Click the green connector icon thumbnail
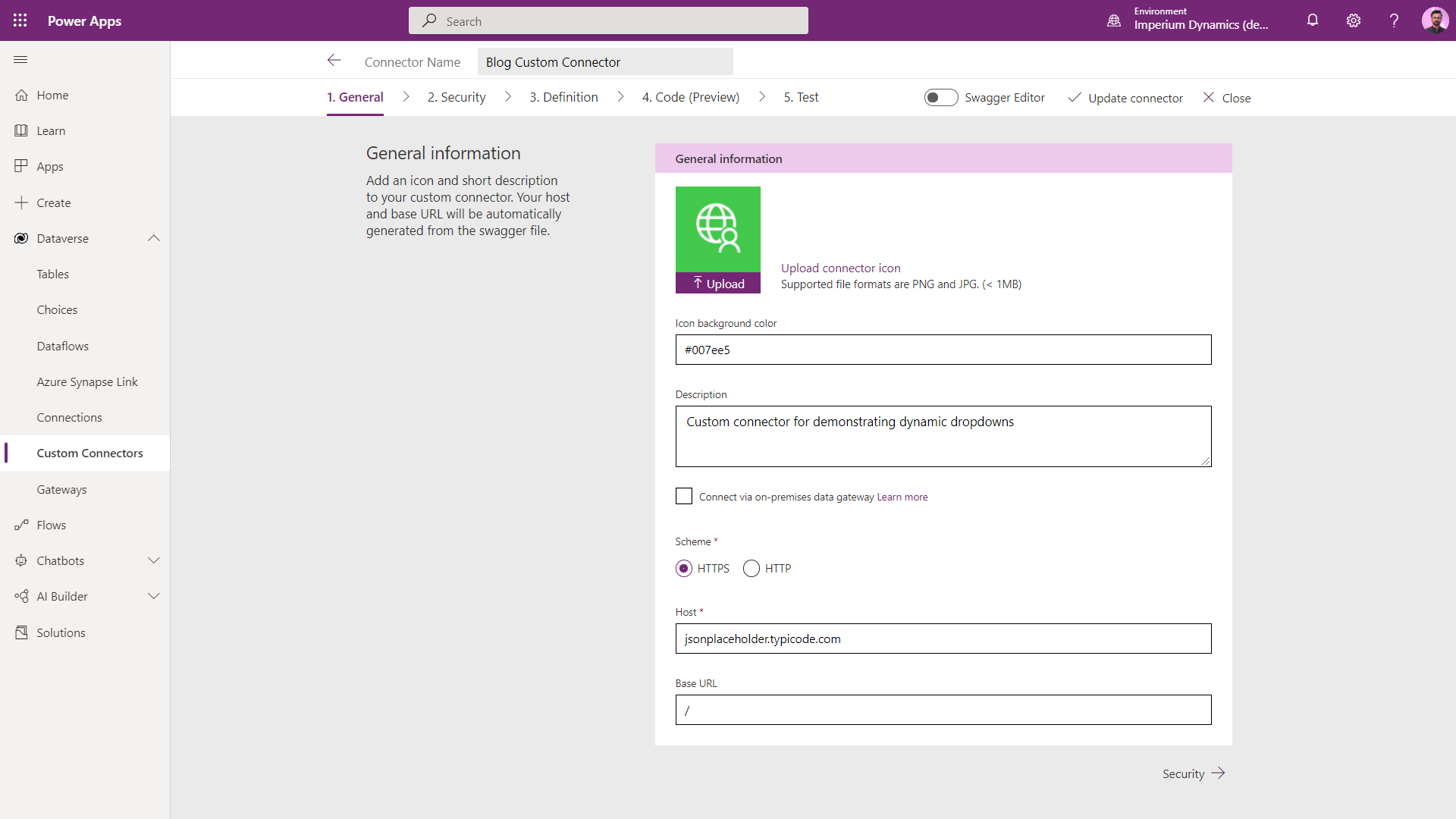This screenshot has width=1456, height=819. (x=717, y=229)
